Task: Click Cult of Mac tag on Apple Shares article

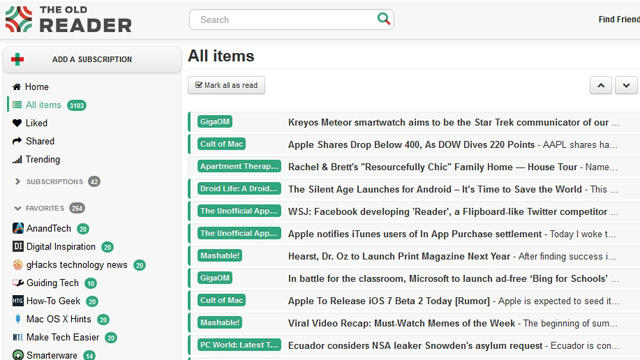Action: (x=222, y=144)
